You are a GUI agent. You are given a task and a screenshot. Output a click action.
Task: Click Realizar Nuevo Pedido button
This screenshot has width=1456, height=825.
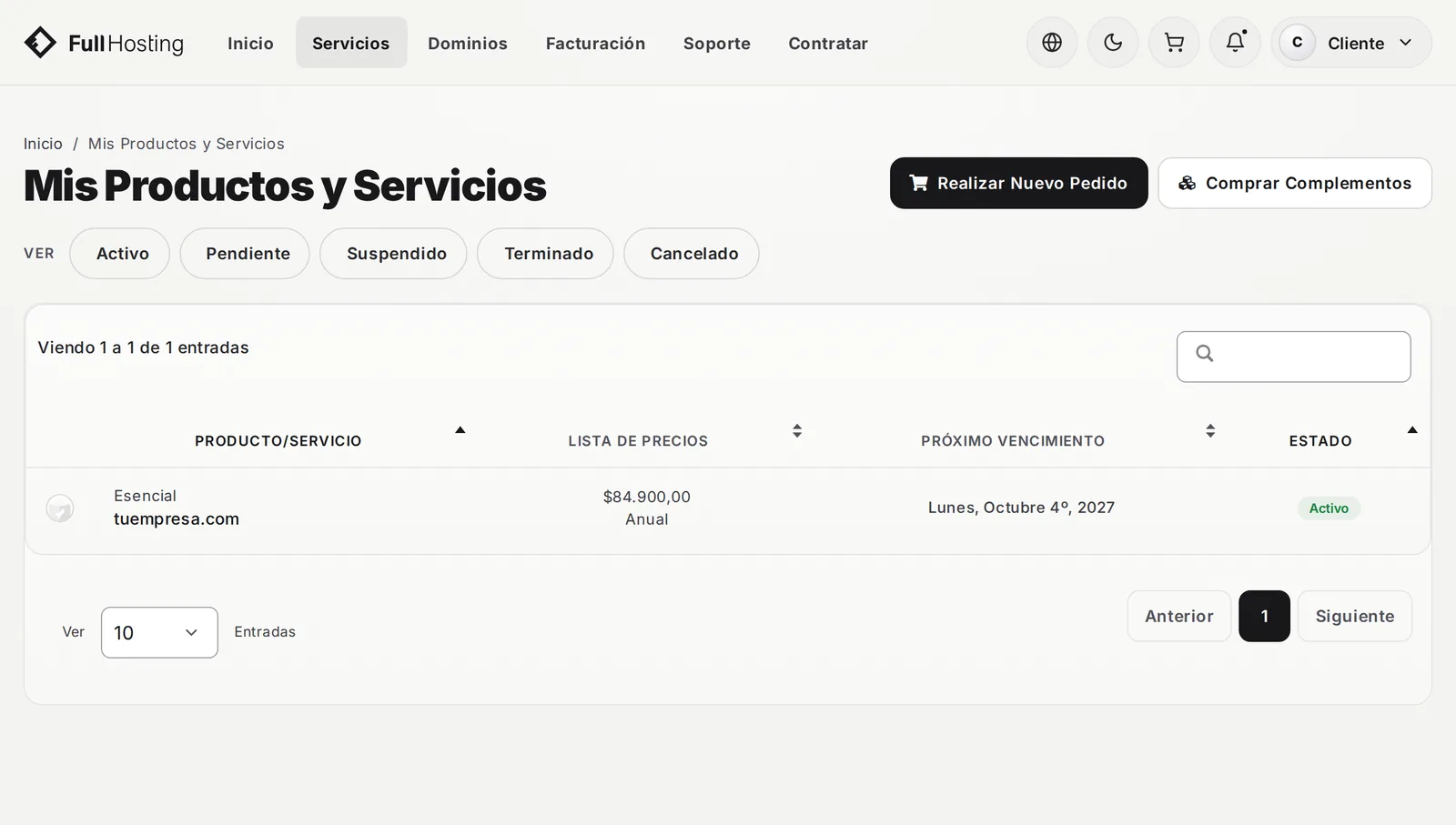1019,183
